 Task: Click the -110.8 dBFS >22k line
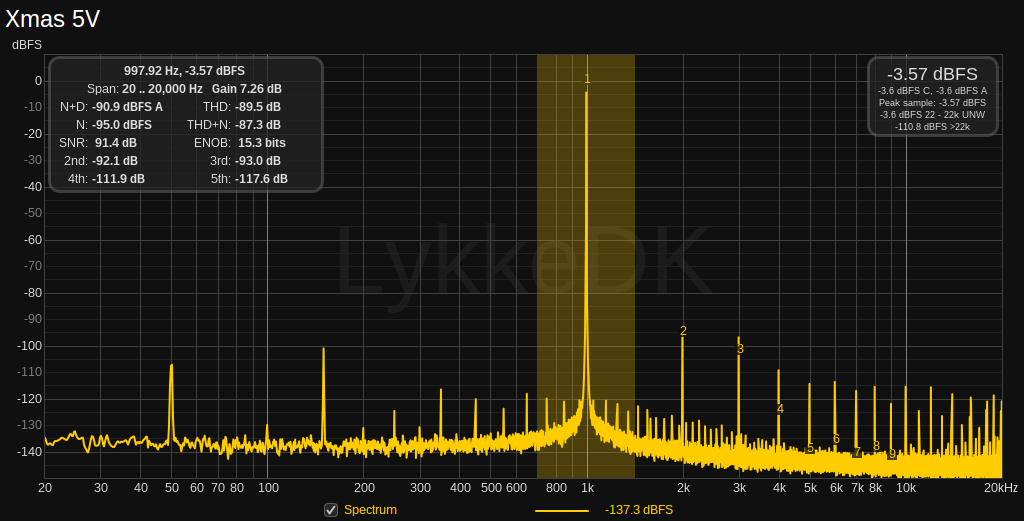(932, 127)
